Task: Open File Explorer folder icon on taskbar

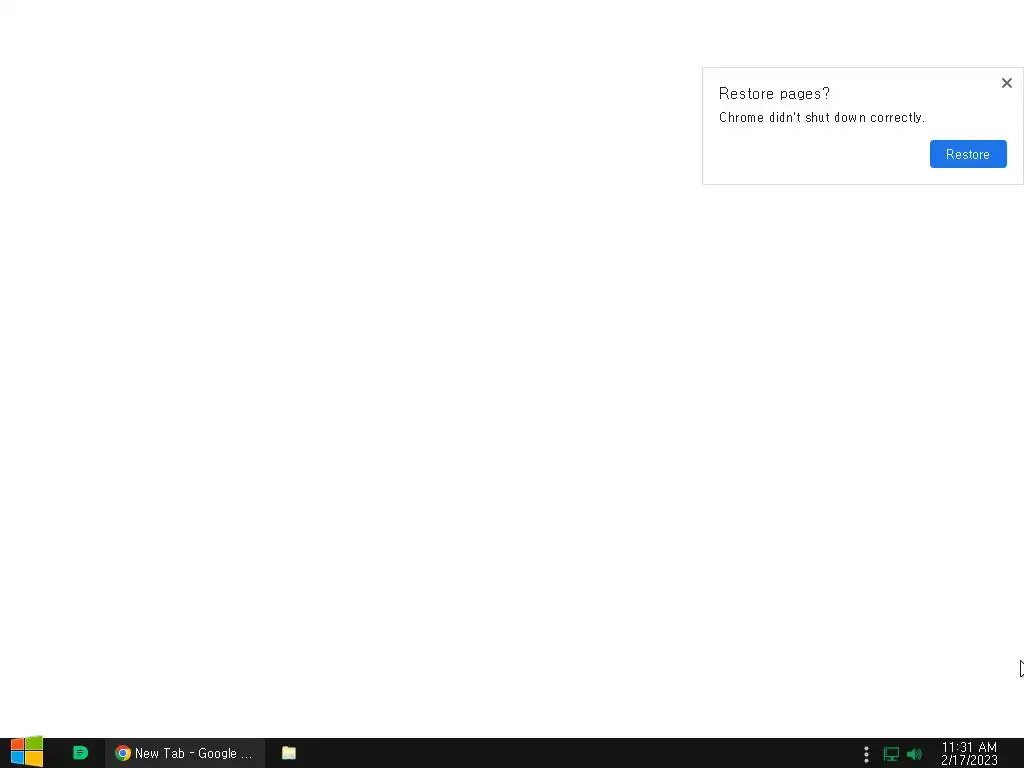Action: point(289,753)
